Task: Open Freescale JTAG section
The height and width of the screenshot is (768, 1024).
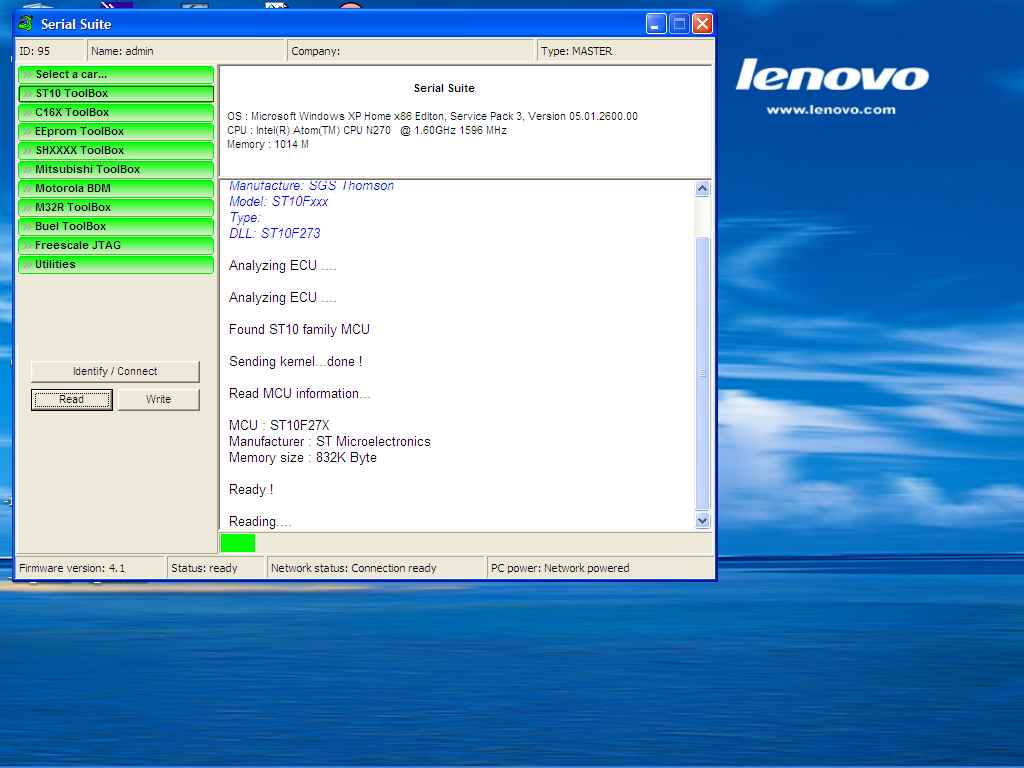Action: [x=116, y=245]
